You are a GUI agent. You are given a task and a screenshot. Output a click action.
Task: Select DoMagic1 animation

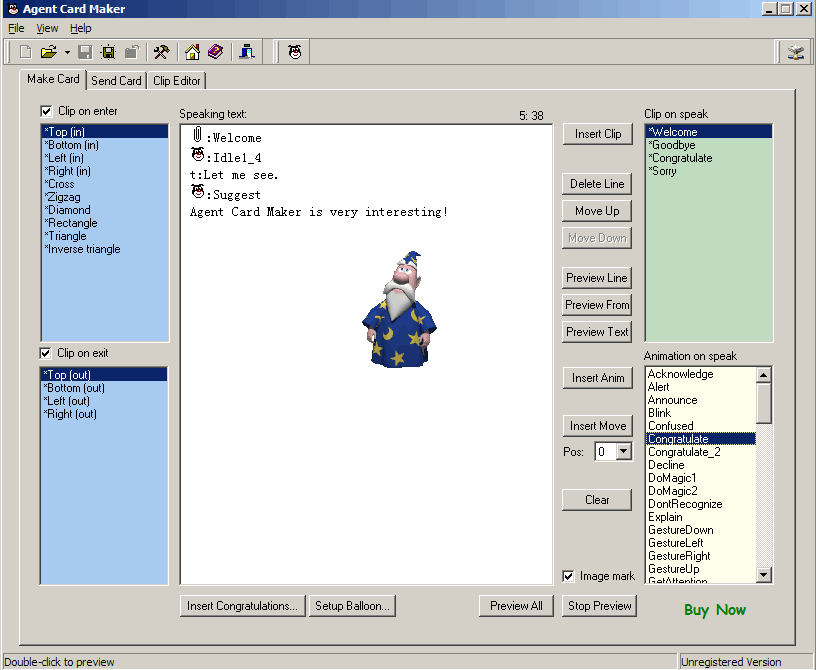(701, 478)
